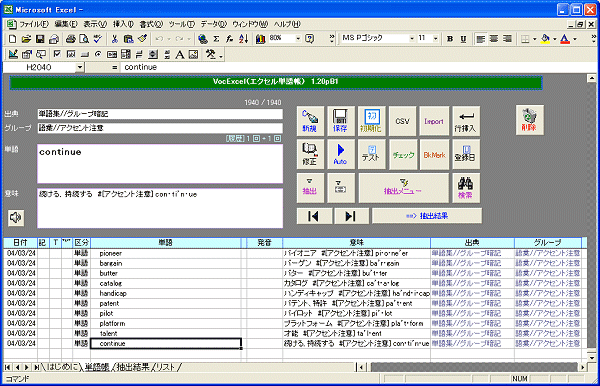Click the AutoSum sigma icon
Image resolution: width=600 pixels, height=386 pixels.
(216, 39)
